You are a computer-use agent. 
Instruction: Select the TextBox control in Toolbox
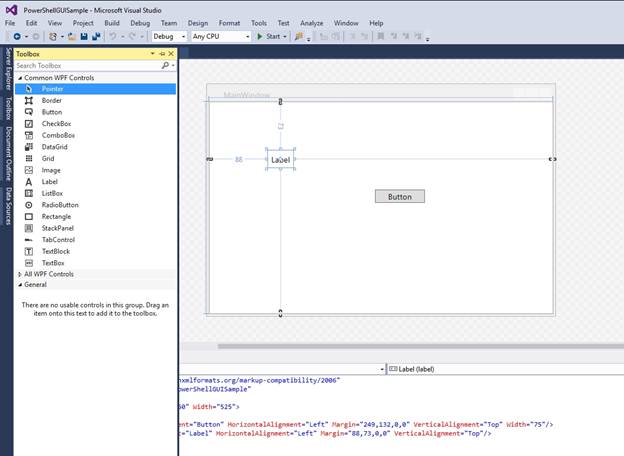(x=96, y=263)
